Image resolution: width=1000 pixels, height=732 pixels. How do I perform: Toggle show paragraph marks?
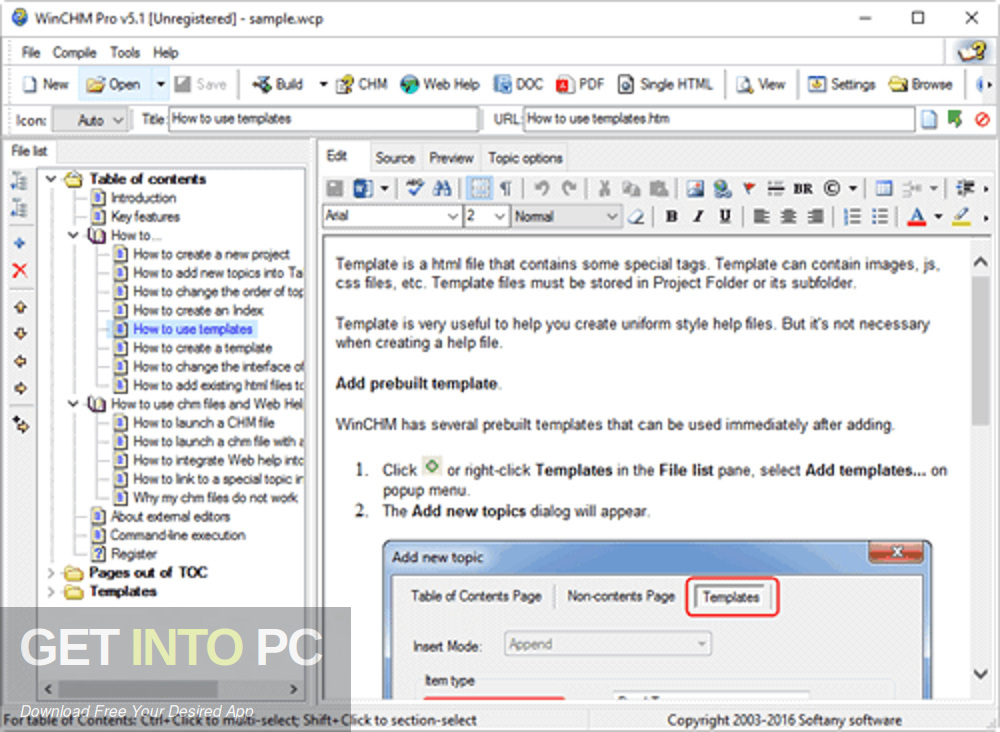tap(506, 188)
